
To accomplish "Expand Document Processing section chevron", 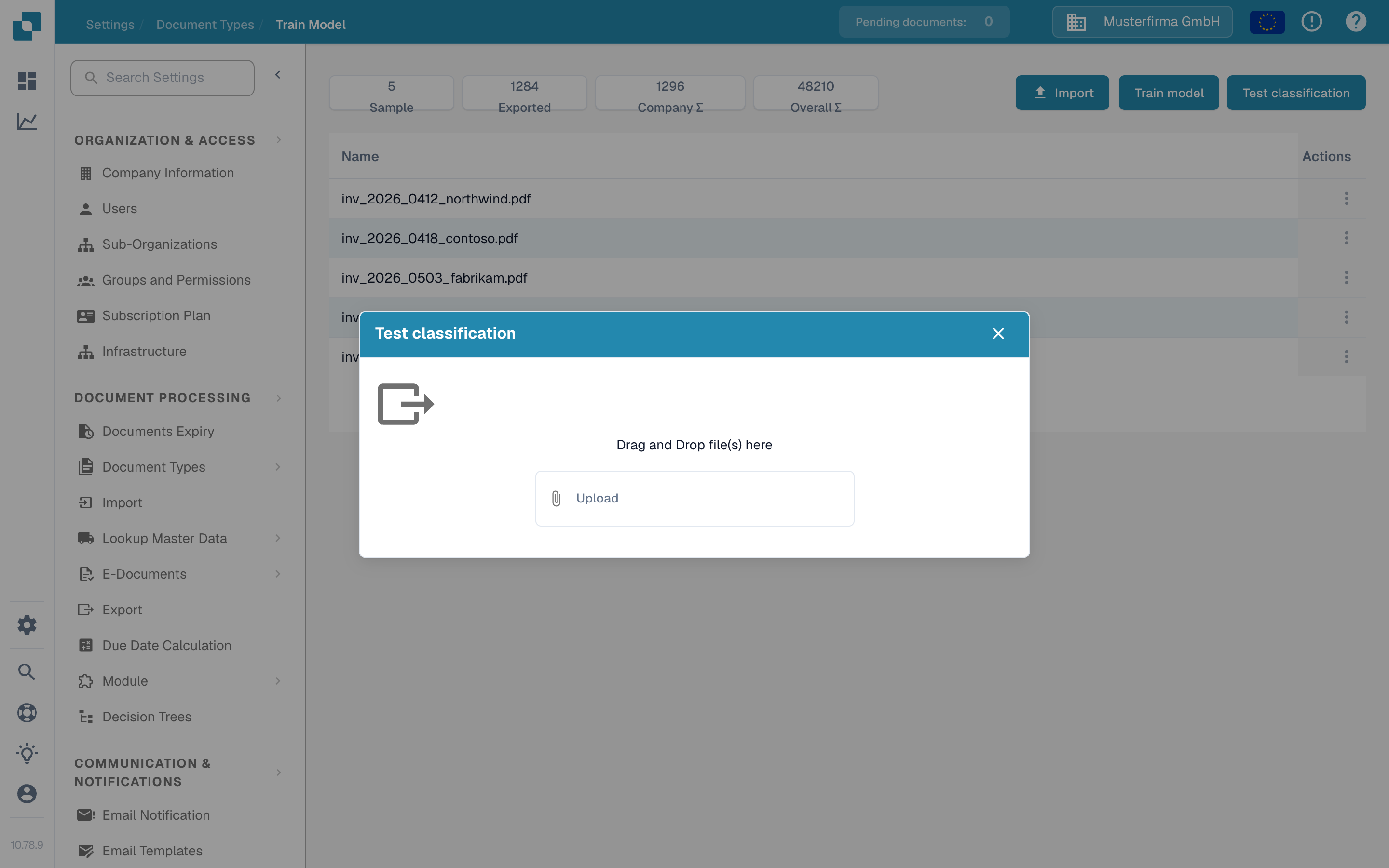I will [x=279, y=398].
